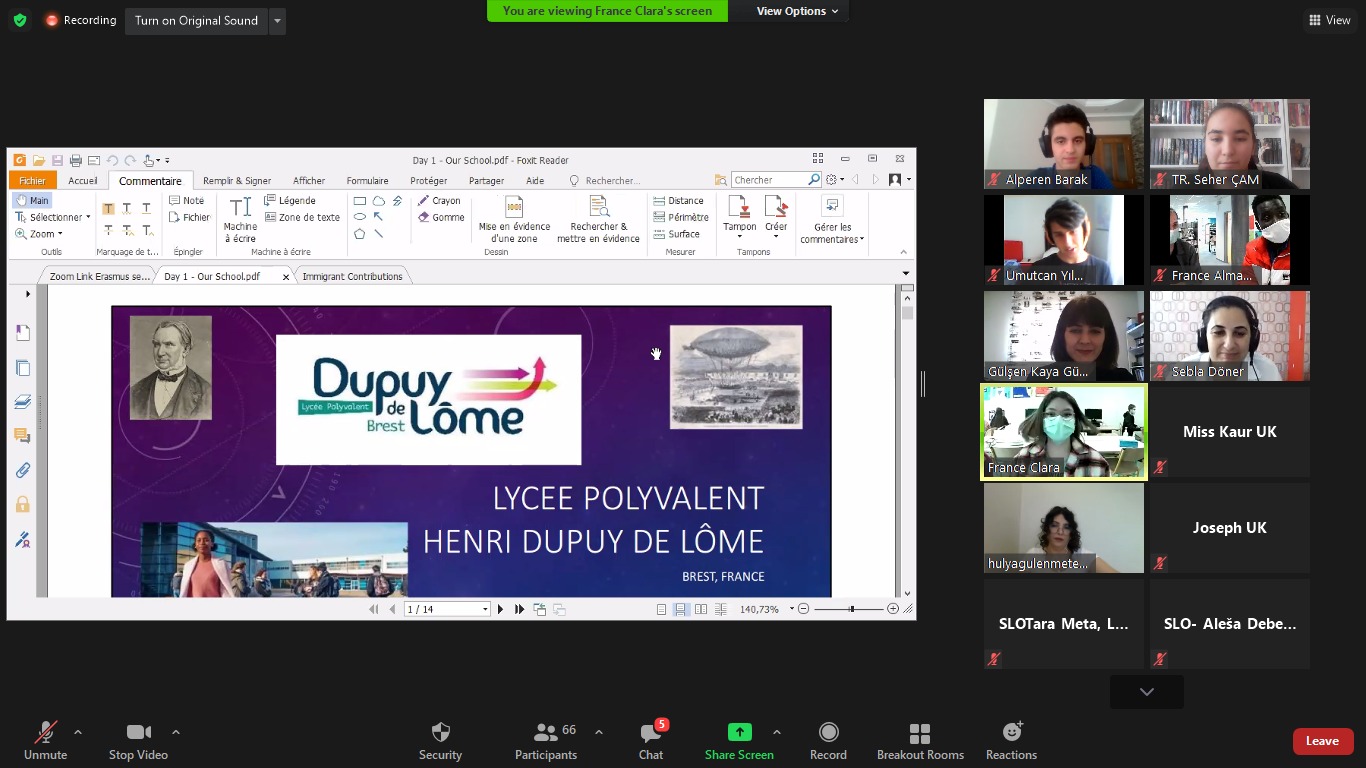Go to next page in Foxit
The image size is (1366, 768).
500,609
